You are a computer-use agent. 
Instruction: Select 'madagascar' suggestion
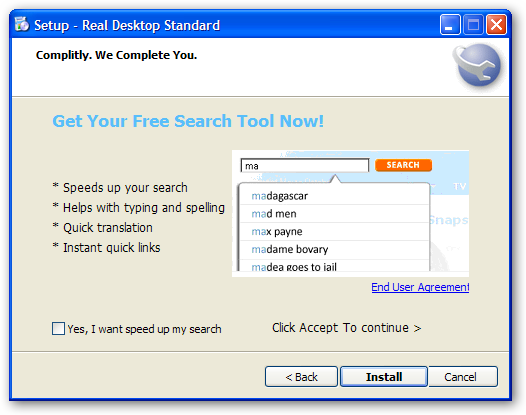click(x=334, y=196)
